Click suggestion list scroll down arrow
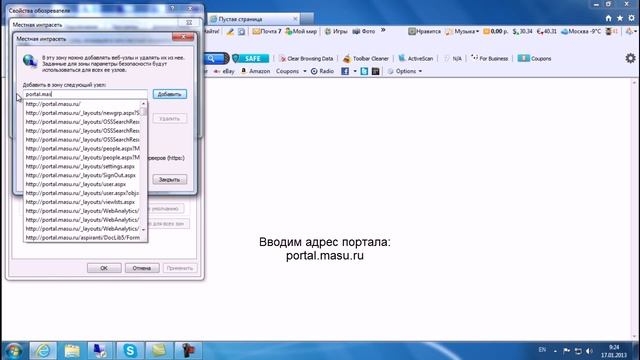This screenshot has height=360, width=640. click(143, 229)
